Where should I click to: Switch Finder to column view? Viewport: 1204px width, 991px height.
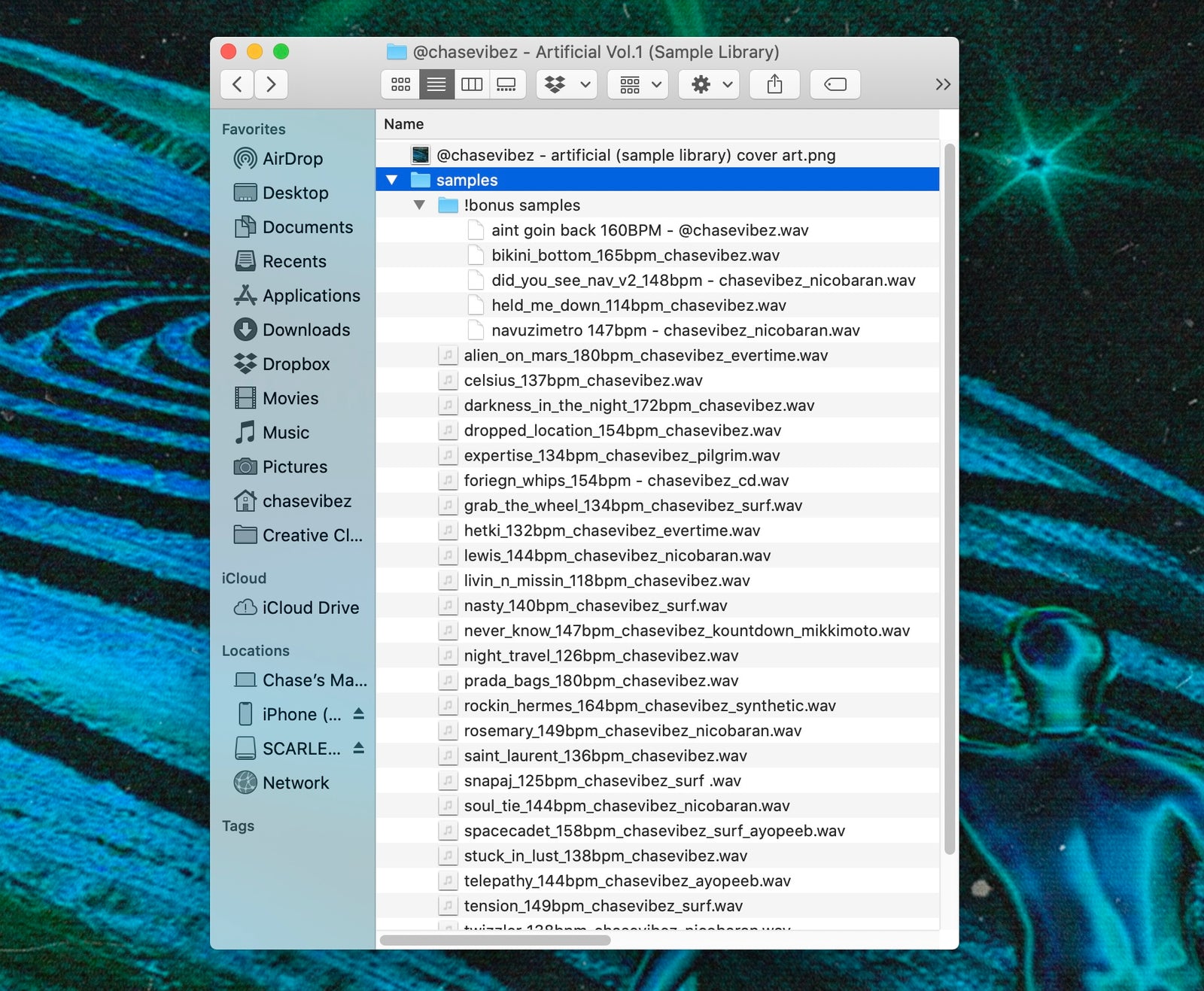click(x=472, y=84)
